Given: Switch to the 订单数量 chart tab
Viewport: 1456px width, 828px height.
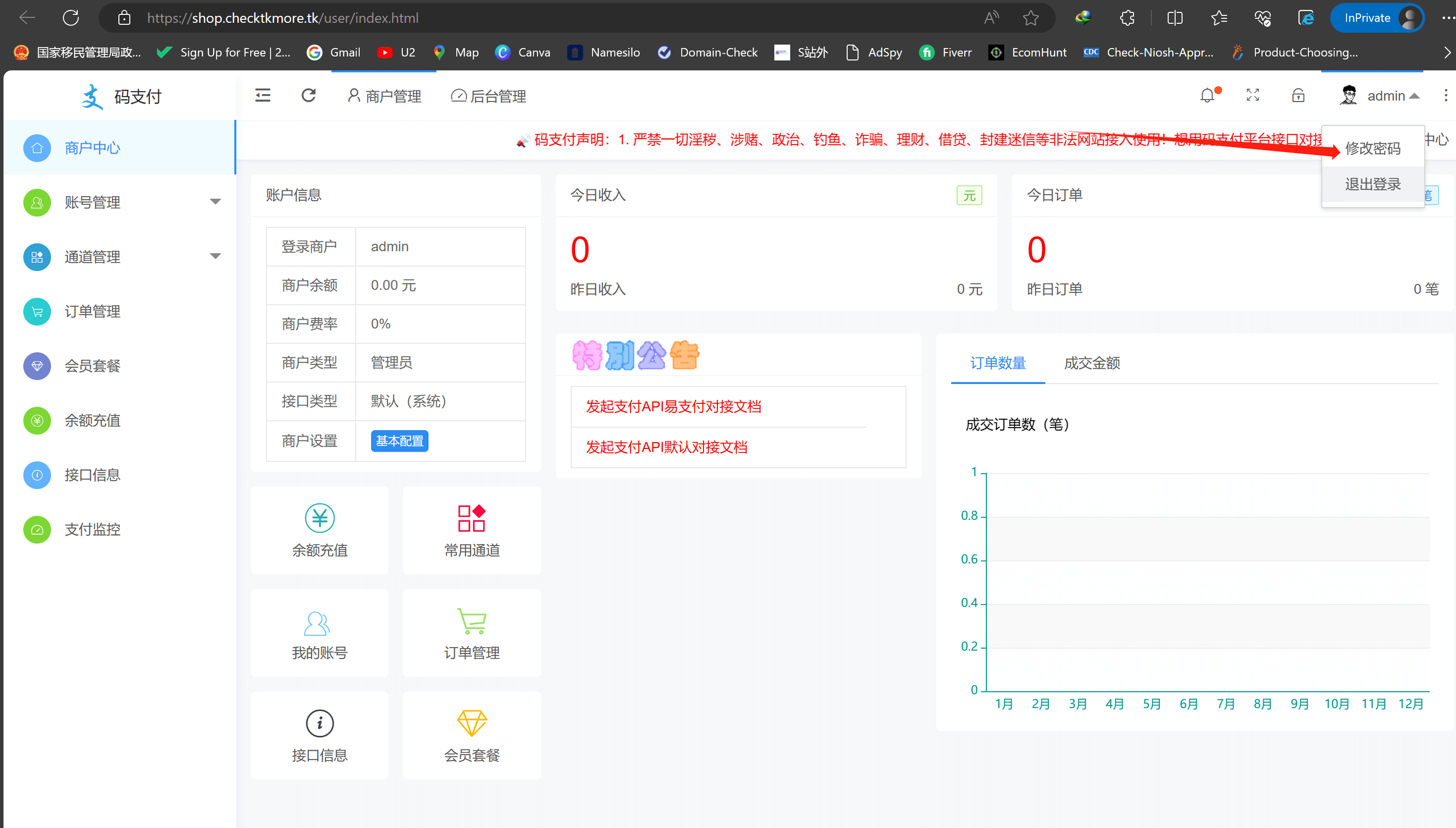Looking at the screenshot, I should tap(998, 363).
